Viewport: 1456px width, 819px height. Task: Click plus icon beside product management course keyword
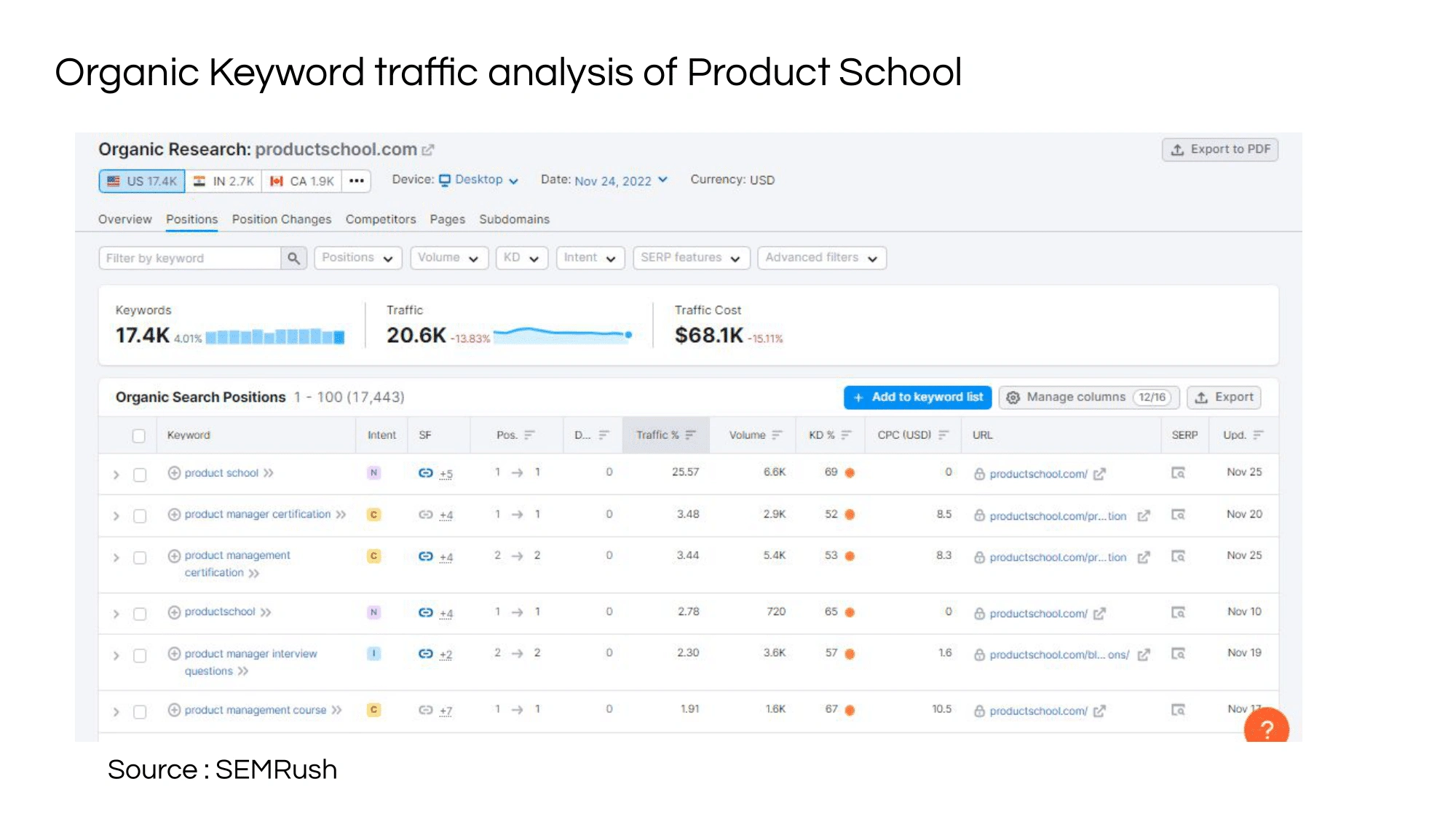[x=174, y=710]
